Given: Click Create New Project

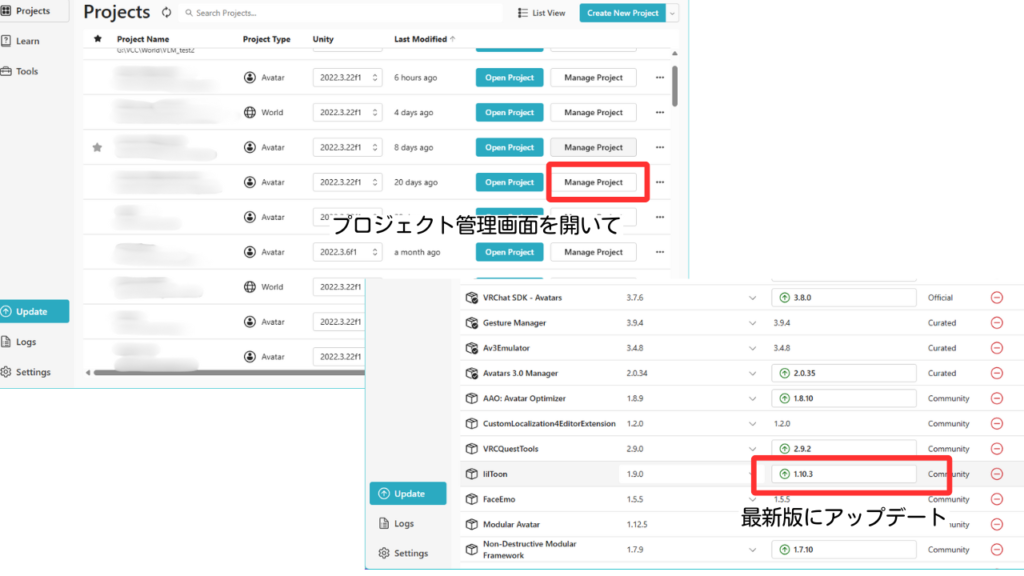Looking at the screenshot, I should pyautogui.click(x=622, y=13).
